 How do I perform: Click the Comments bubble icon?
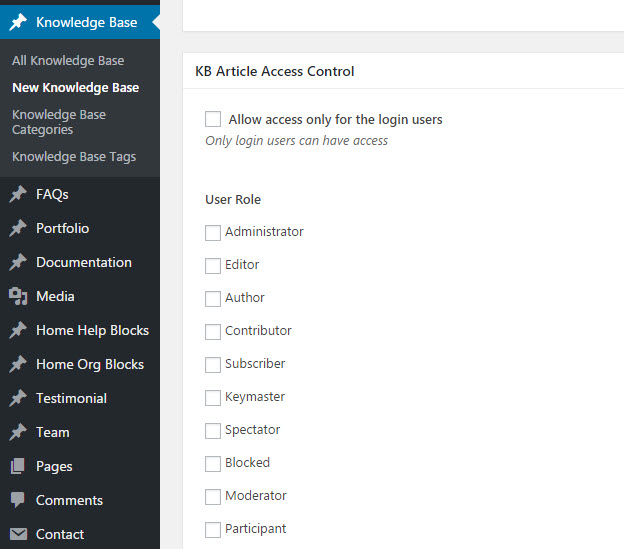coord(17,501)
